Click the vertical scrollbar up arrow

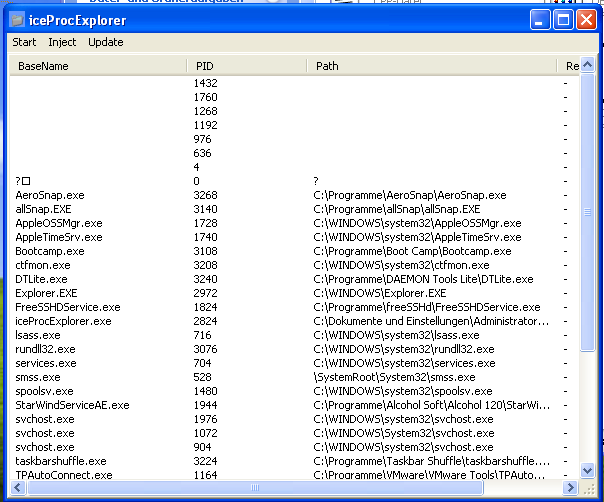587,65
